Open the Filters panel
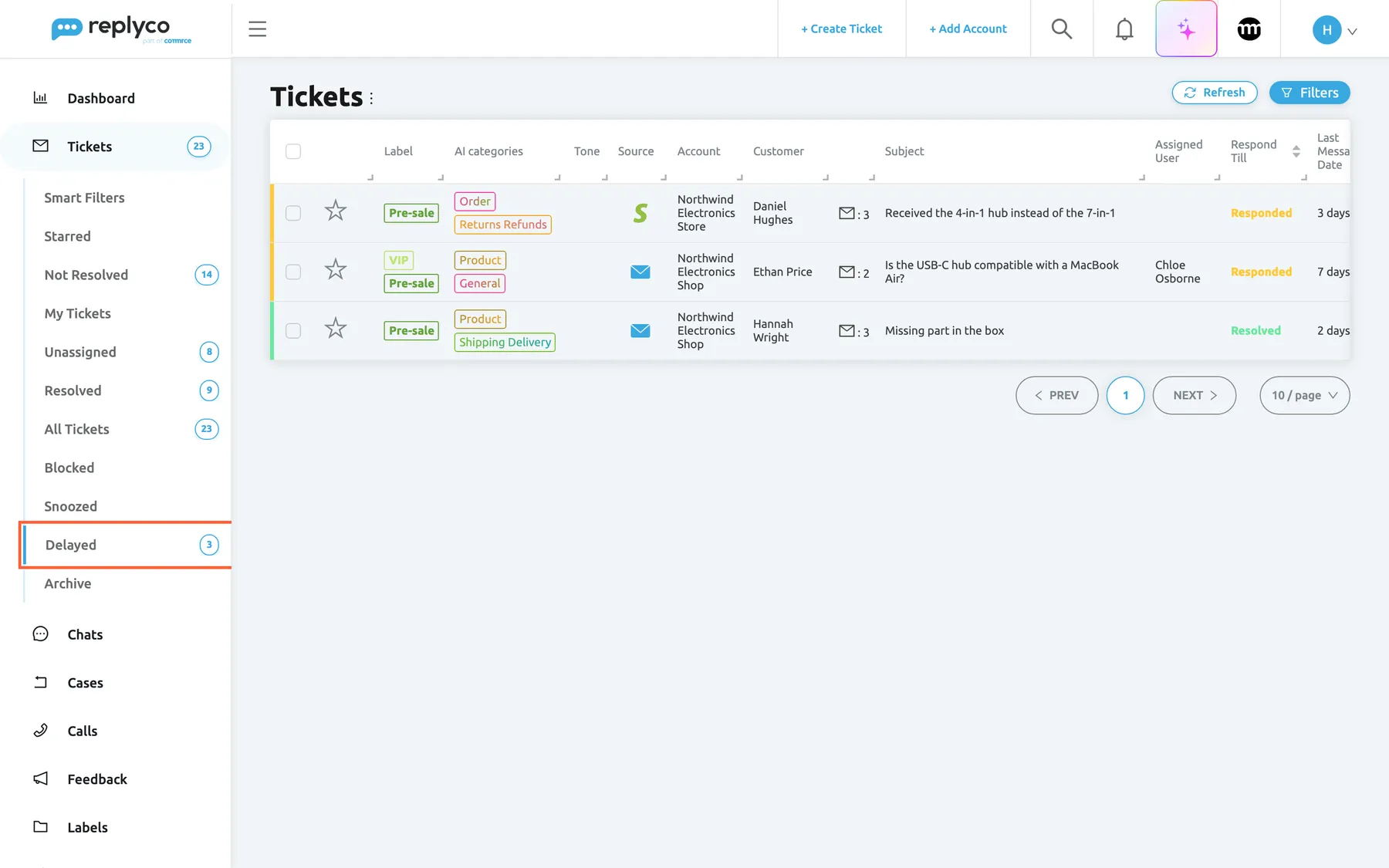 coord(1310,93)
